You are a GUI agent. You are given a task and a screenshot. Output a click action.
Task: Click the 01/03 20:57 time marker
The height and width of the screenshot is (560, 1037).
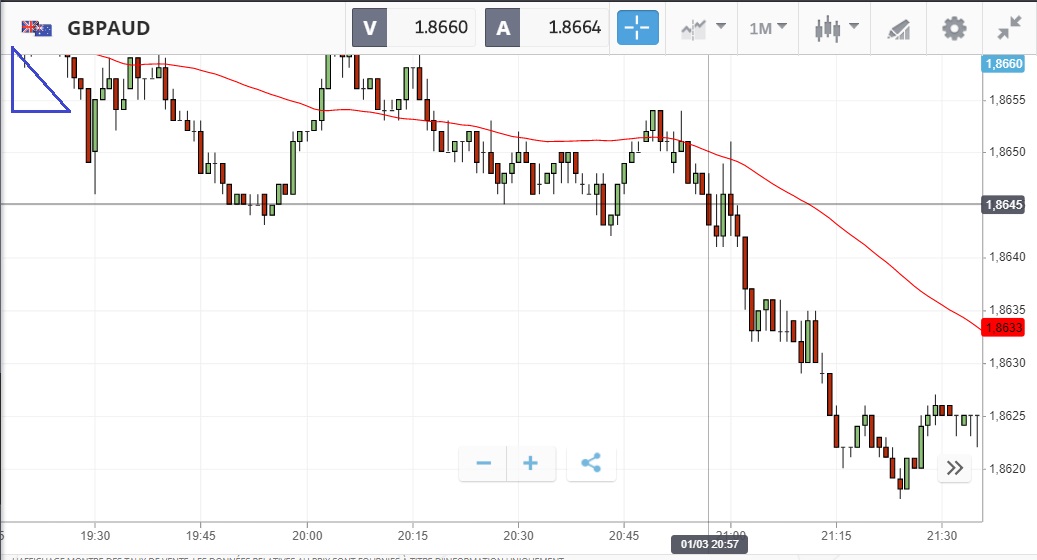709,544
